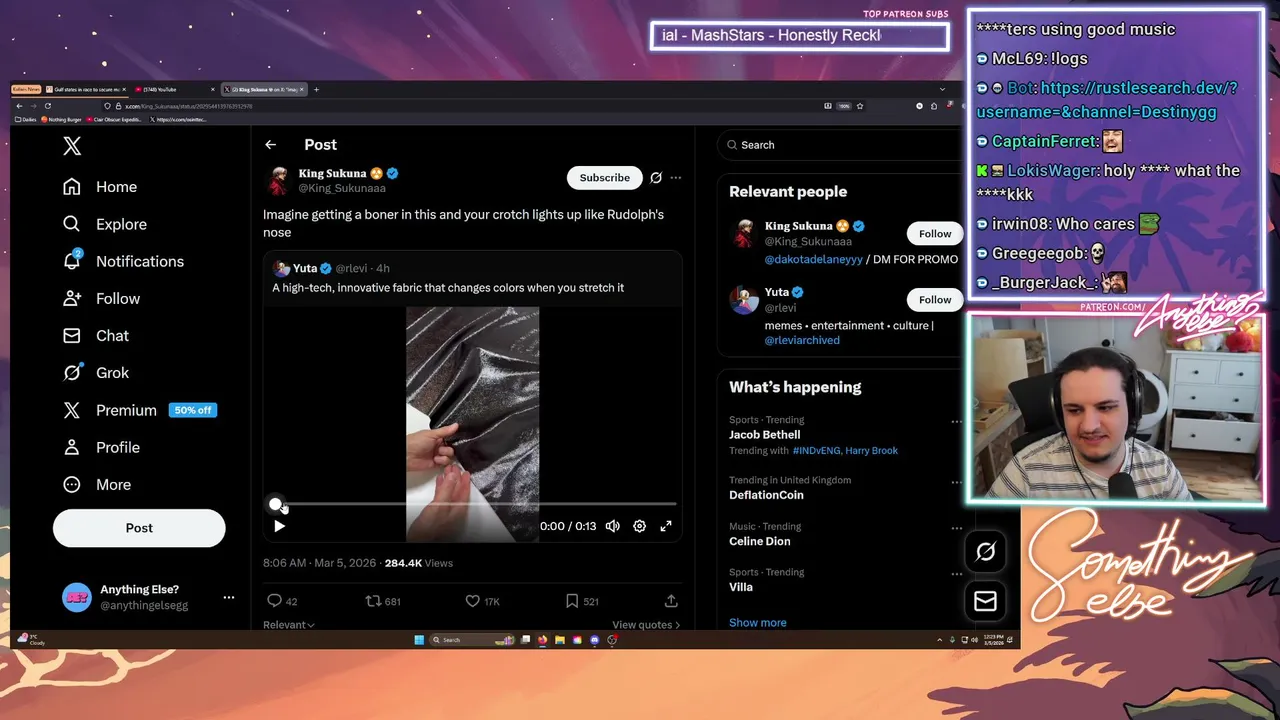Click the Windows taskbar search box
This screenshot has height=720, width=1280.
(471, 640)
